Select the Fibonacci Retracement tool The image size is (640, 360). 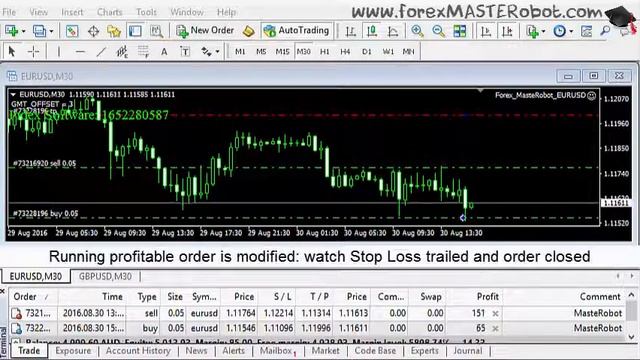143,51
